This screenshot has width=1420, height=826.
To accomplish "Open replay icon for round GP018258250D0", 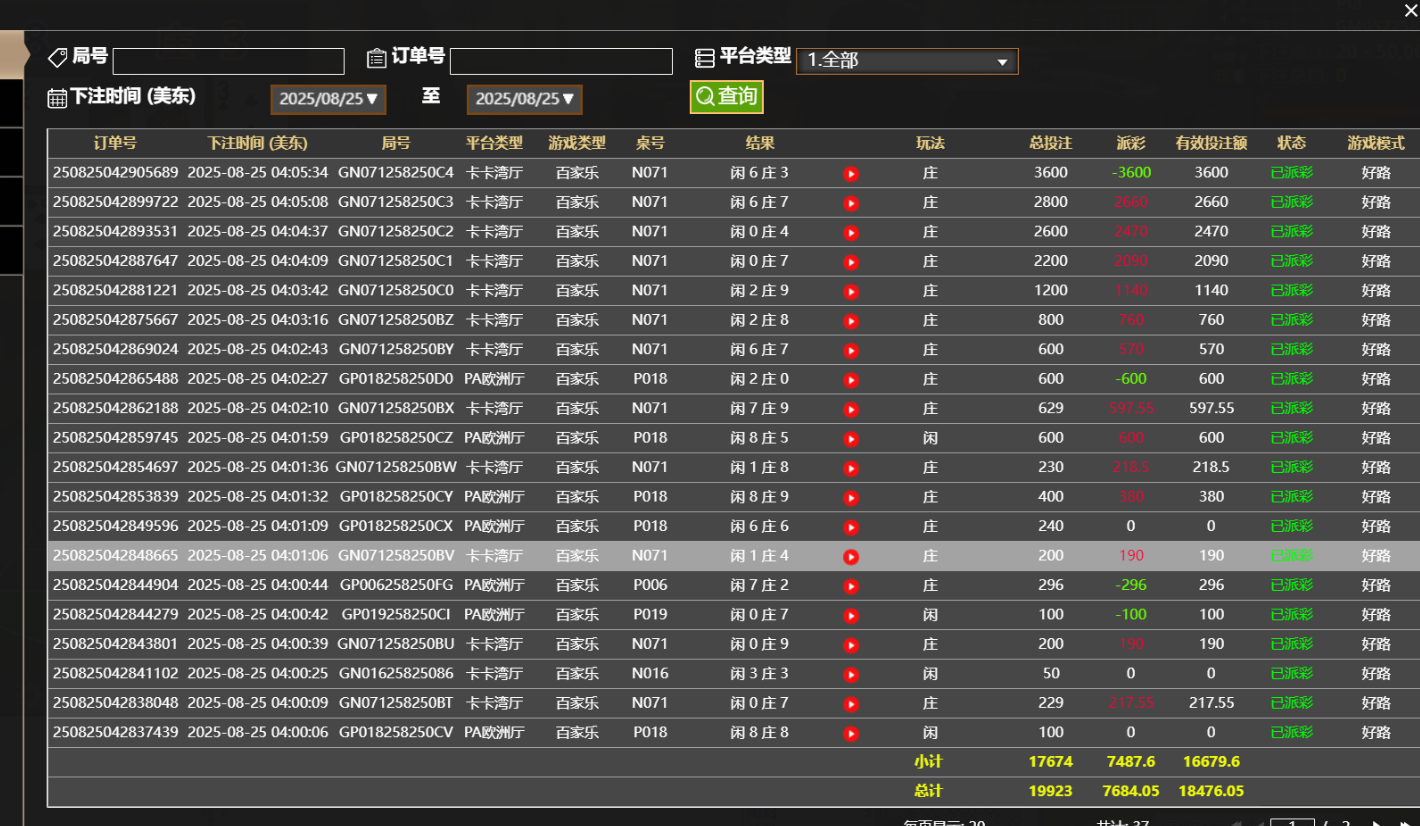I will coord(851,380).
